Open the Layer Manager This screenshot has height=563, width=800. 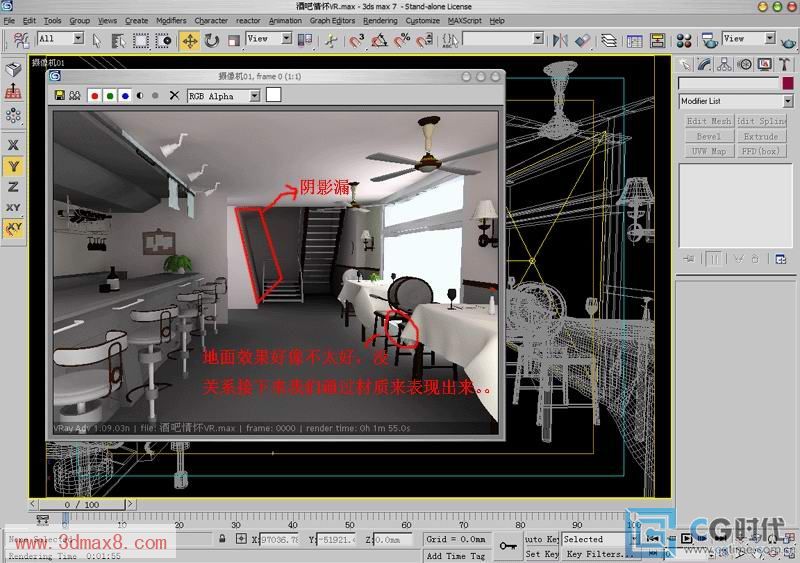tap(608, 40)
